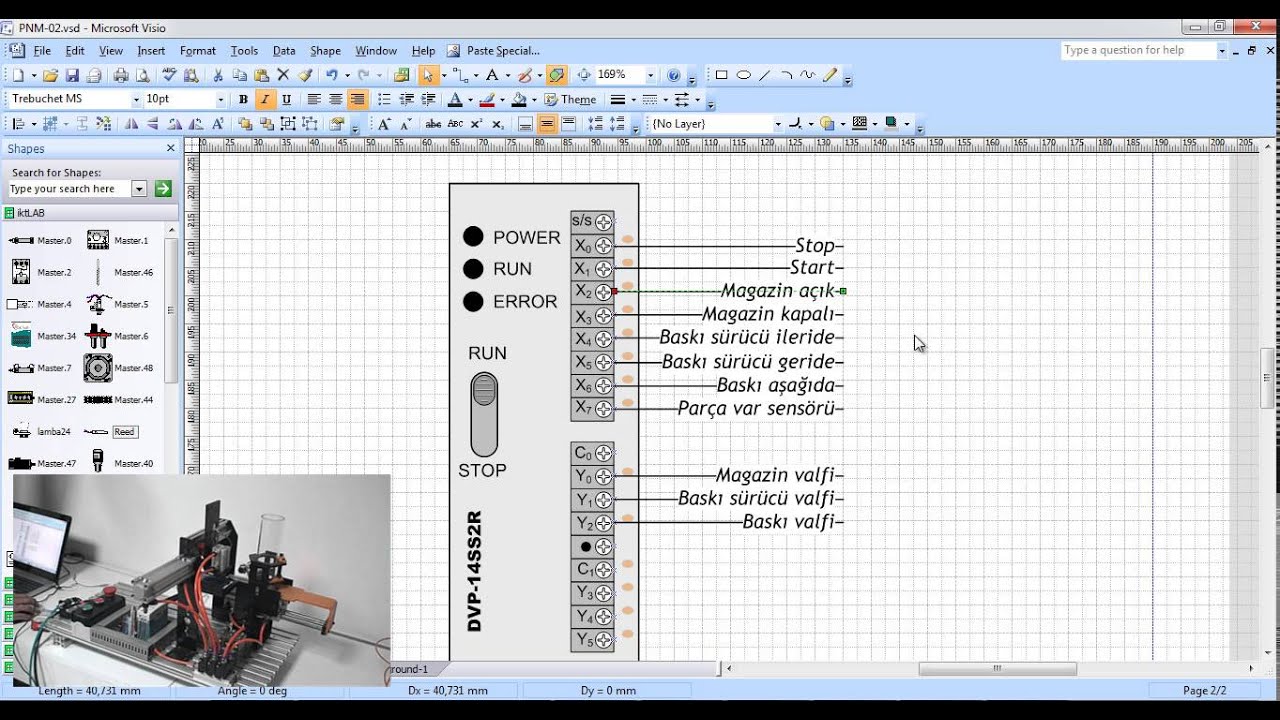Run the Spelling check icon
This screenshot has height=720, width=1280.
pyautogui.click(x=169, y=75)
